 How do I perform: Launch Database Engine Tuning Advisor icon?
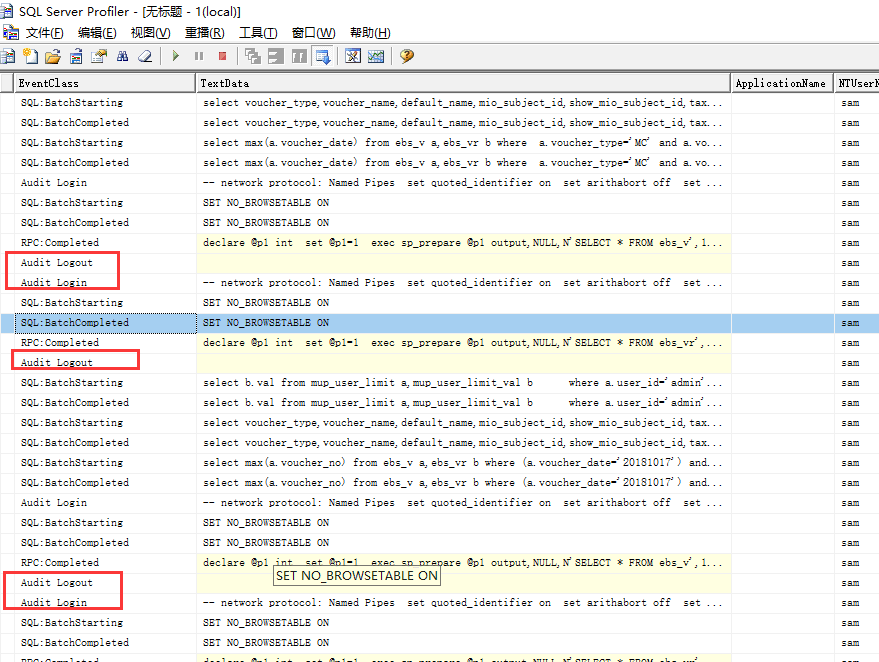[353, 57]
